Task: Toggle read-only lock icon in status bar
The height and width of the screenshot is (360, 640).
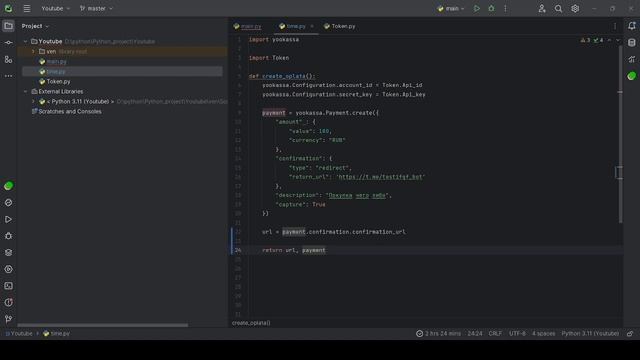Action: point(630,333)
